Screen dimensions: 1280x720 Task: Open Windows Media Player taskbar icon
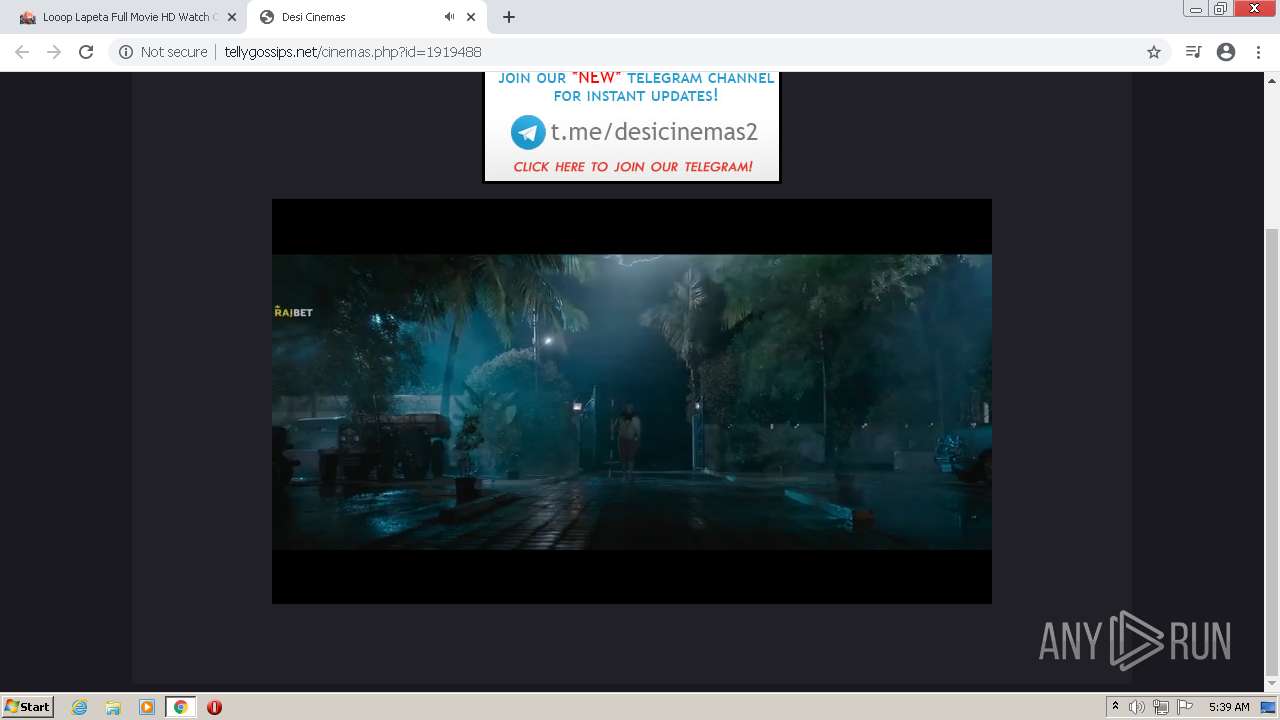[x=147, y=707]
